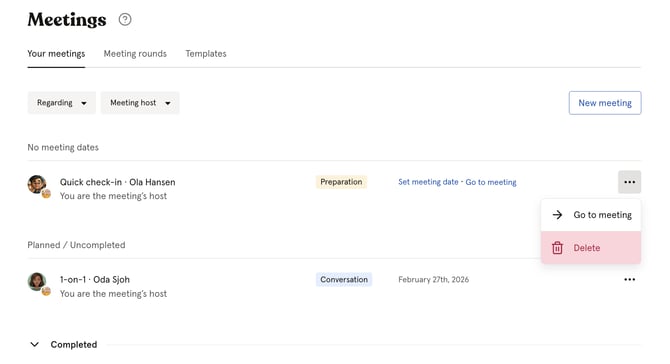The image size is (670, 364).
Task: Click host text under Quick check-in
Action: (x=113, y=196)
